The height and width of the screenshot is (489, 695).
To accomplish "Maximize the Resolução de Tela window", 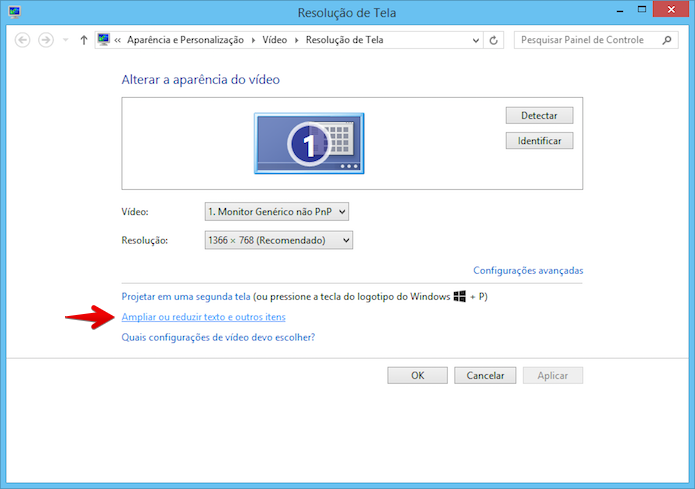I will click(642, 10).
